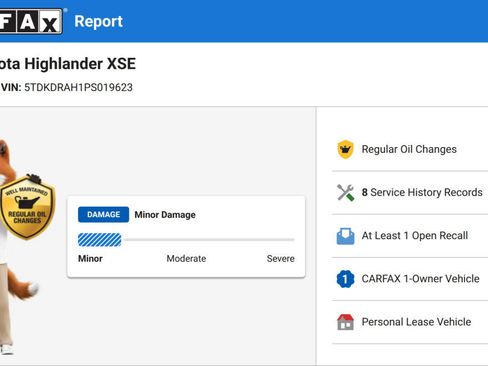Click the Minor Damage heading text
This screenshot has height=366, width=488.
pos(165,215)
